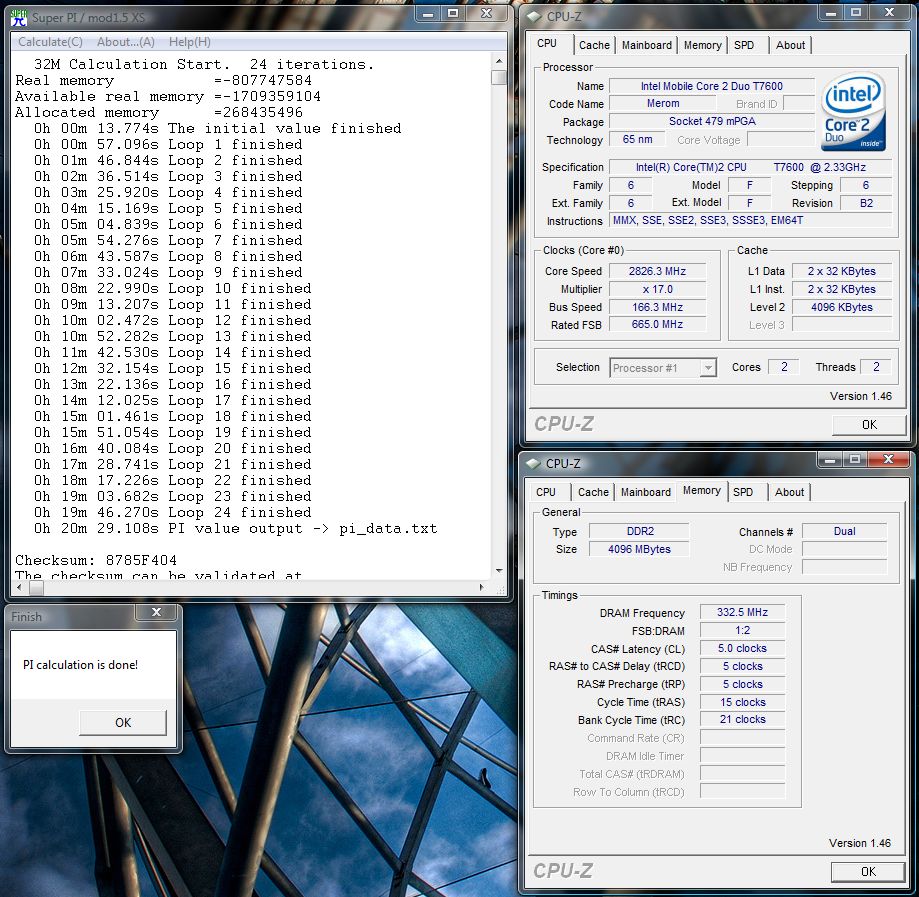The width and height of the screenshot is (919, 897).
Task: Click Channels # field showing Dual
Action: point(844,532)
